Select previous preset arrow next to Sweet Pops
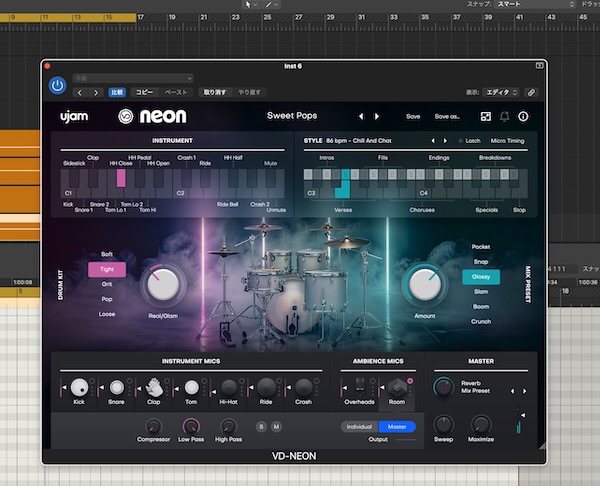The image size is (600, 486). [x=361, y=116]
